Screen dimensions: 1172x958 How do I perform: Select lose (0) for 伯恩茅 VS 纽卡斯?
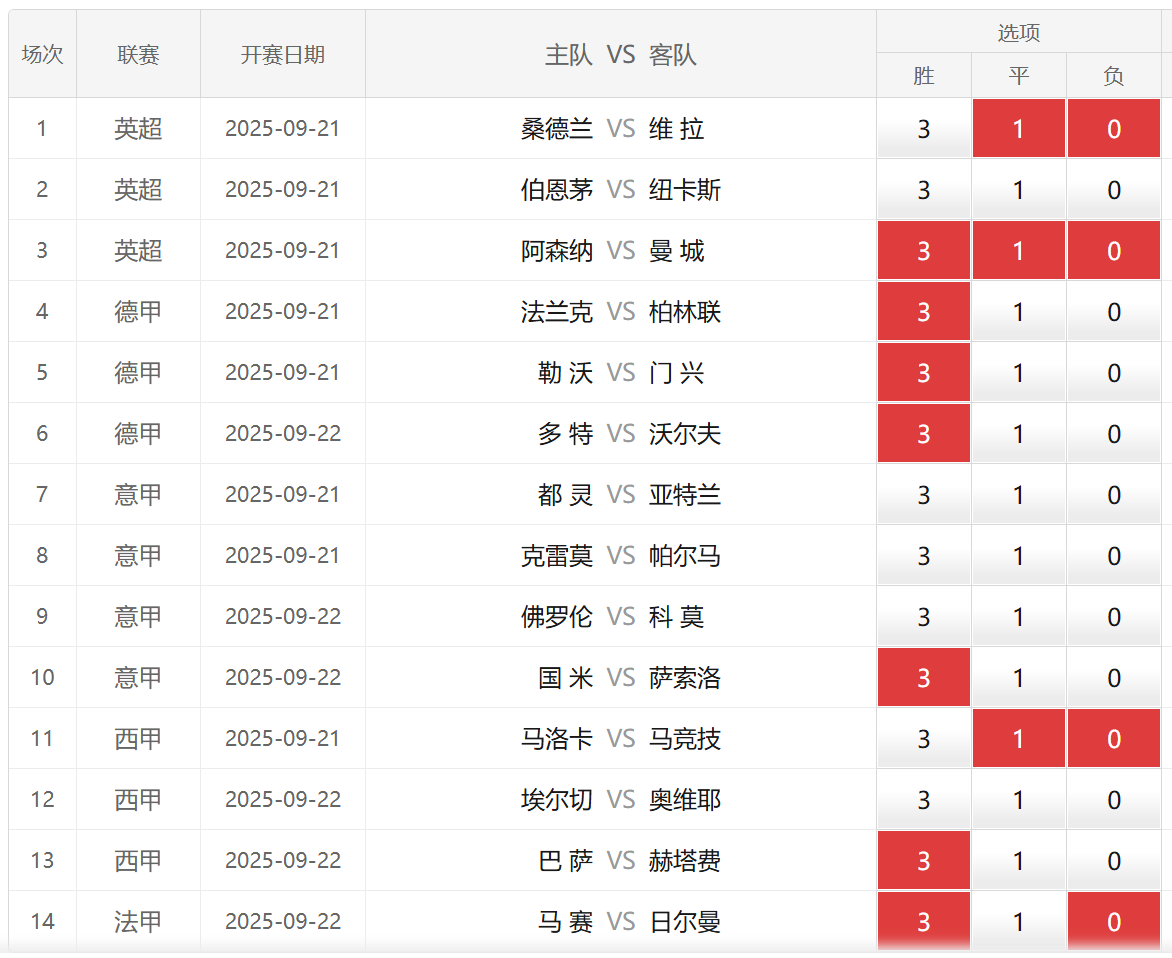coord(1113,190)
